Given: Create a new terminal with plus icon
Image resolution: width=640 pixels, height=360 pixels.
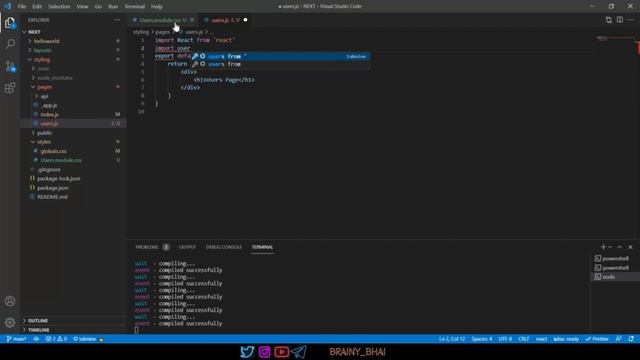Looking at the screenshot, I should click(x=603, y=247).
